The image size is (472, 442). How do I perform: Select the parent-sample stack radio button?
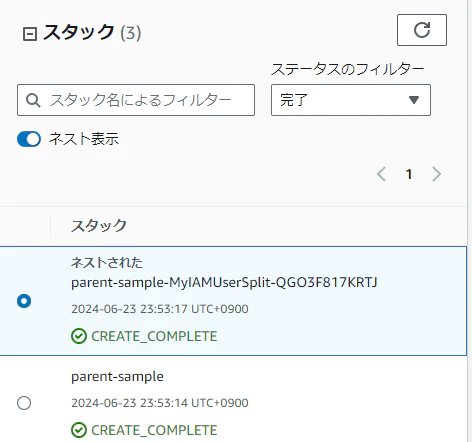tap(24, 403)
